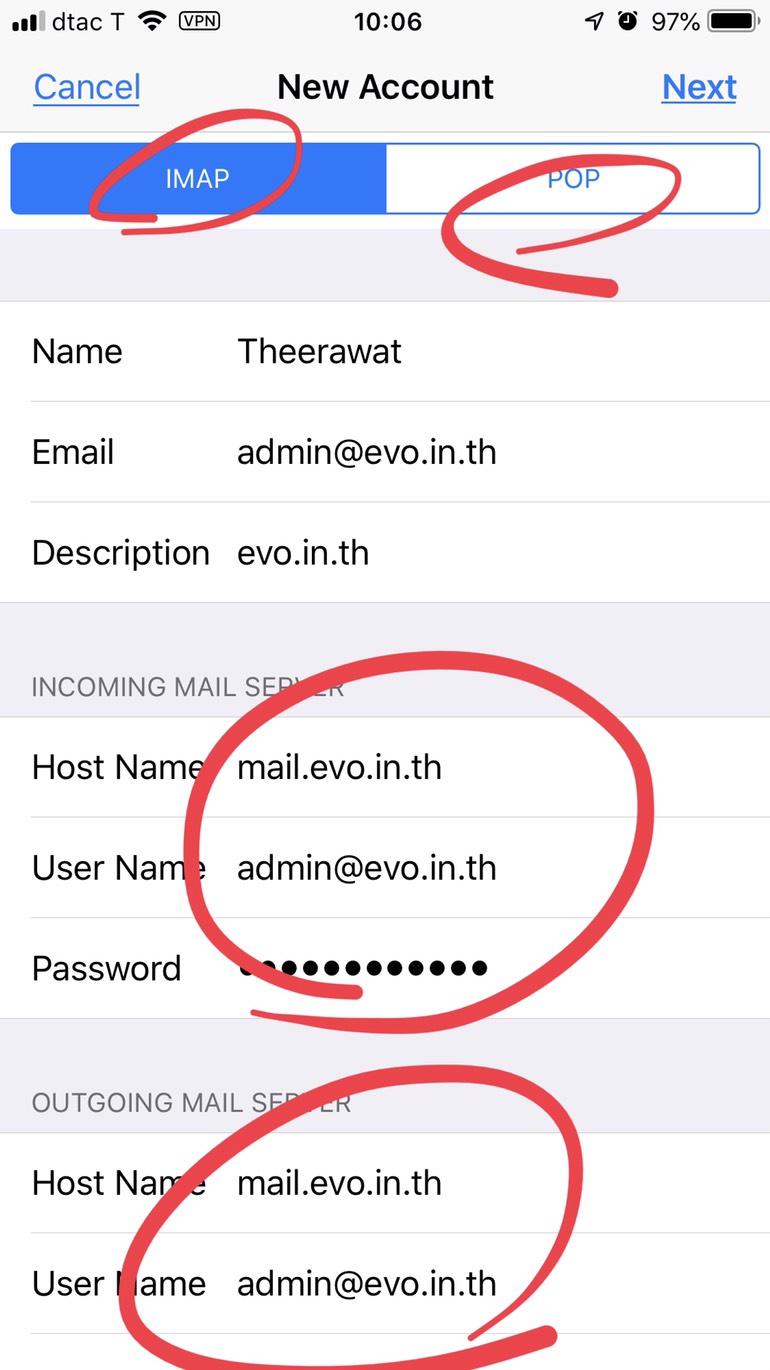Edit outgoing server User Name field
The image size is (770, 1370).
(x=385, y=1283)
